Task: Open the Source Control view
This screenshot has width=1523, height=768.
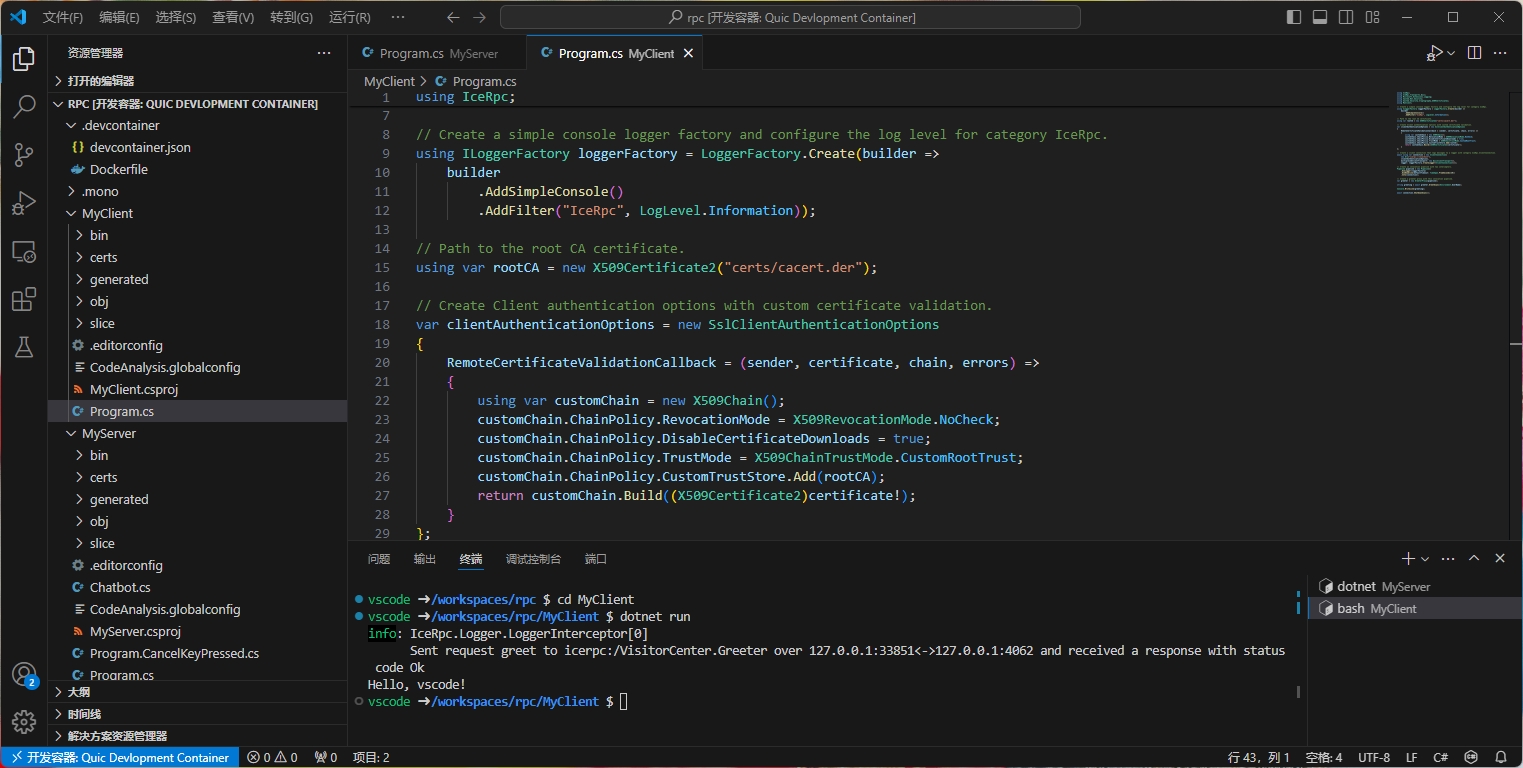Action: coord(24,155)
